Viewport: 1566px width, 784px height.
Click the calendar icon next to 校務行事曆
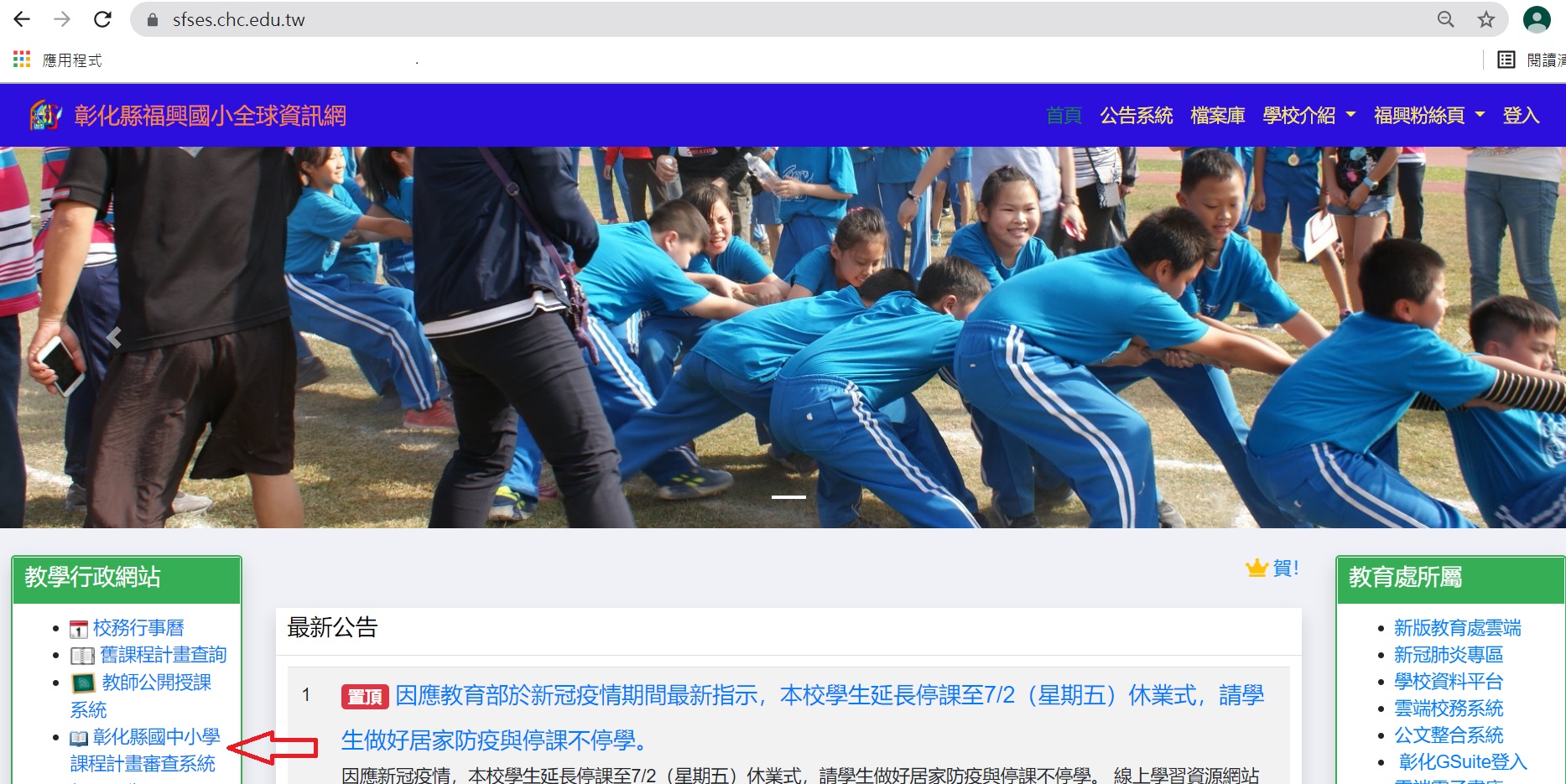tap(79, 629)
